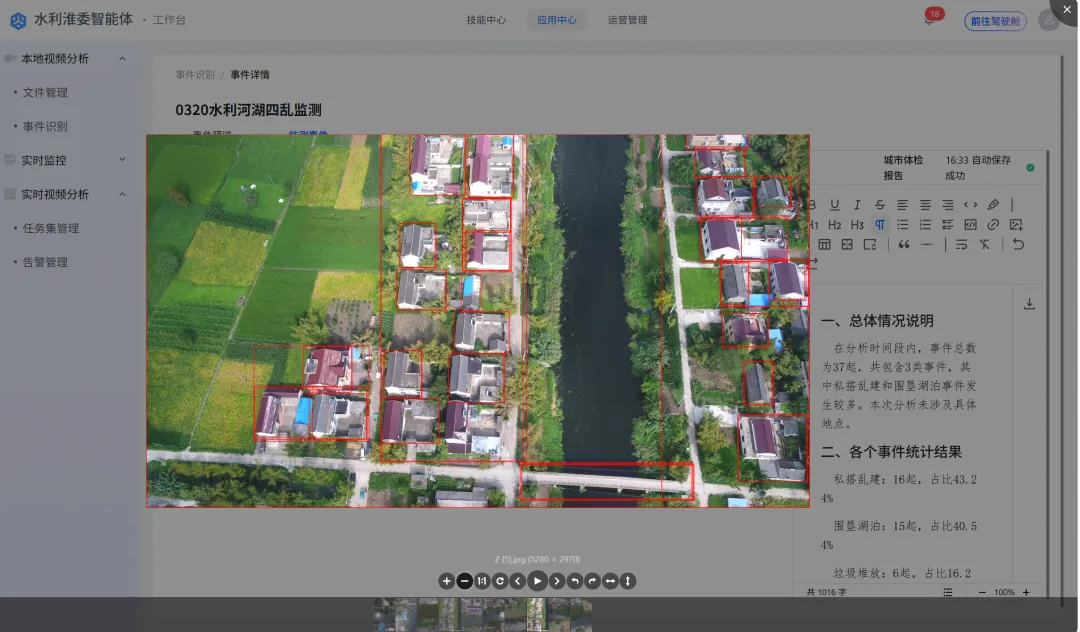Click the 前往驾驶舱 button
This screenshot has width=1080, height=632.
click(x=994, y=21)
